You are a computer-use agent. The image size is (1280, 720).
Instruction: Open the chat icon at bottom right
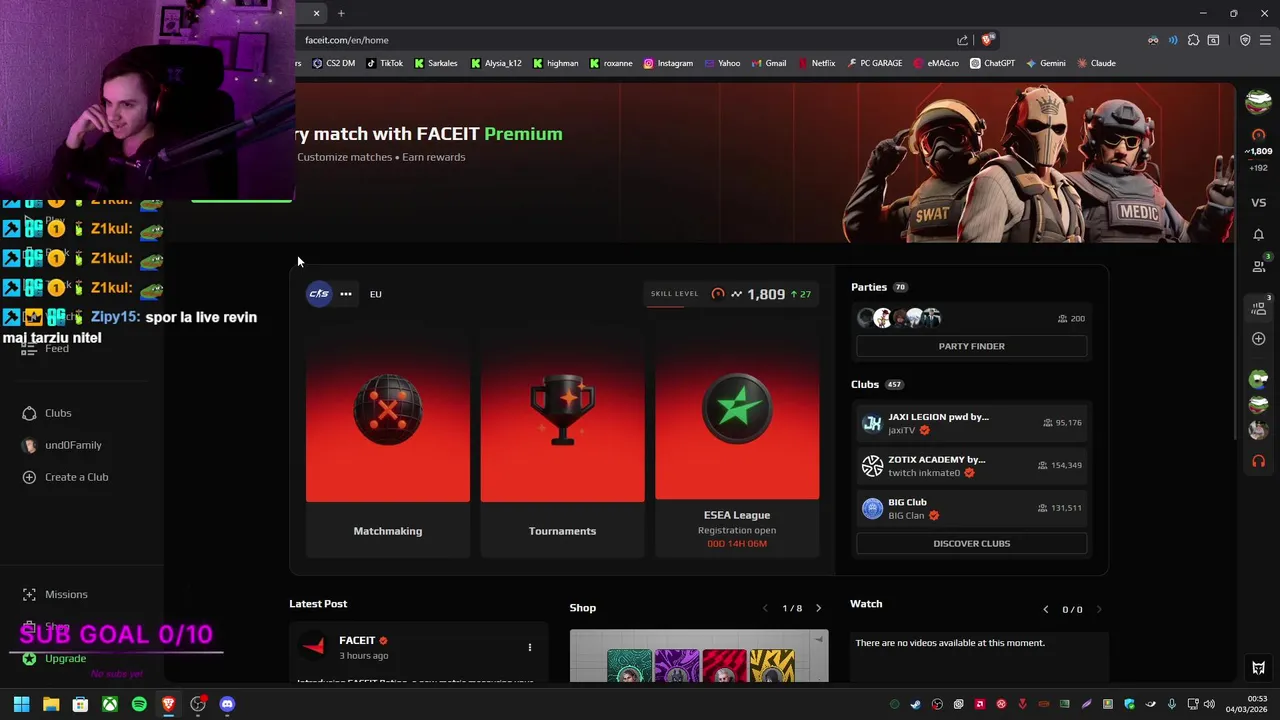(x=1258, y=668)
